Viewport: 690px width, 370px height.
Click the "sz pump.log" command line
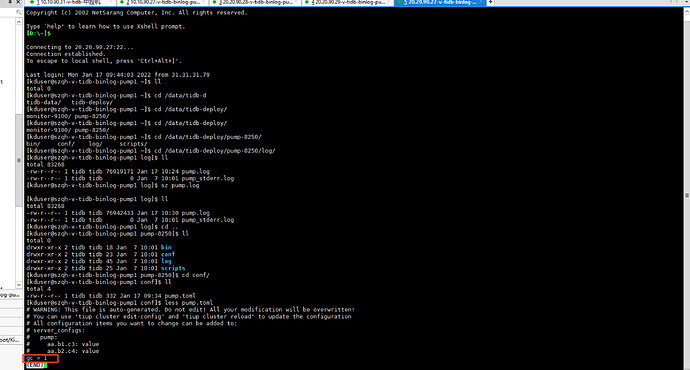point(113,185)
